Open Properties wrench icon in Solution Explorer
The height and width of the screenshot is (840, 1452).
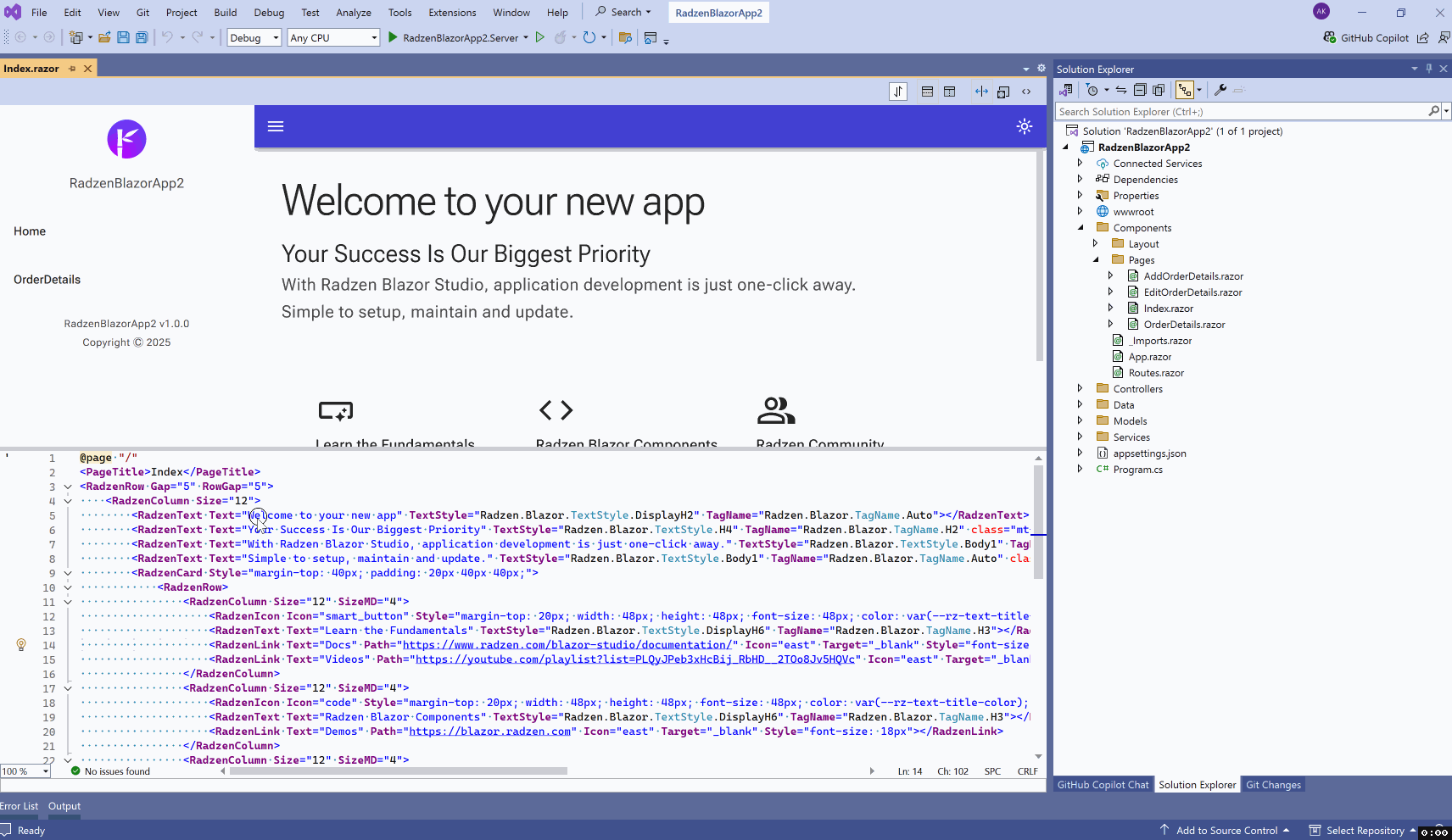tap(1220, 90)
